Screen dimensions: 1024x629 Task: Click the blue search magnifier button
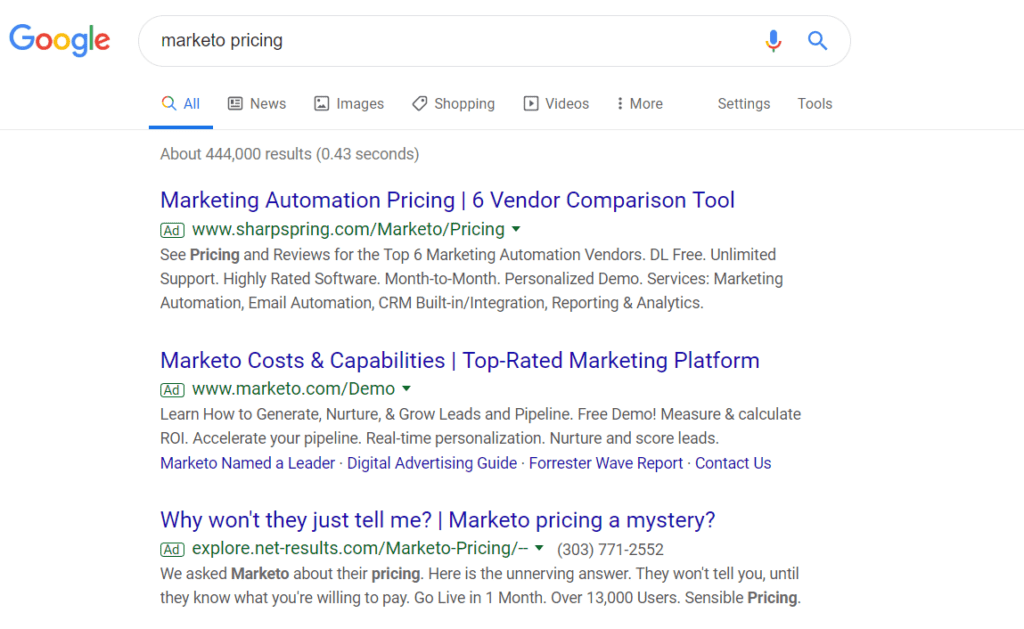pos(817,40)
